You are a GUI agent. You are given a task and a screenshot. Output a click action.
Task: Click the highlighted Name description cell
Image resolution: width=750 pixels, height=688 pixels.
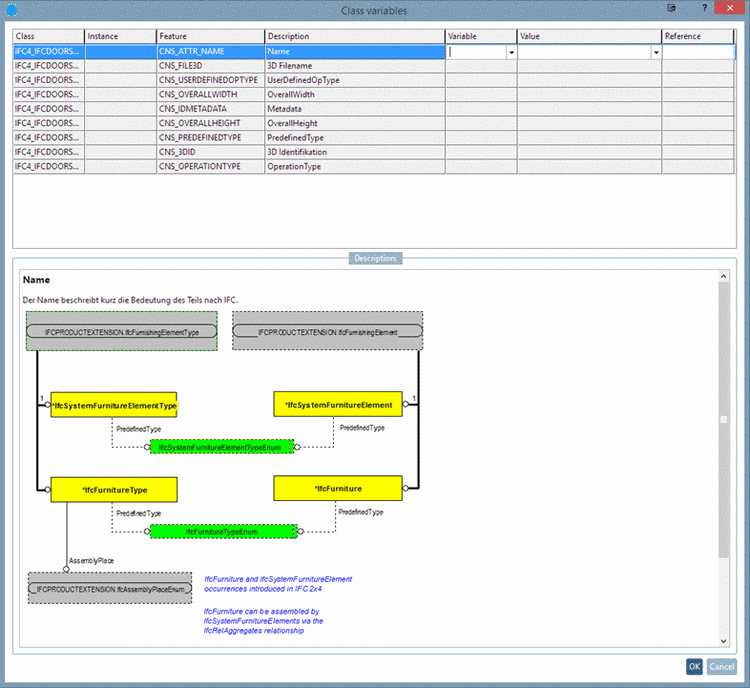[355, 52]
